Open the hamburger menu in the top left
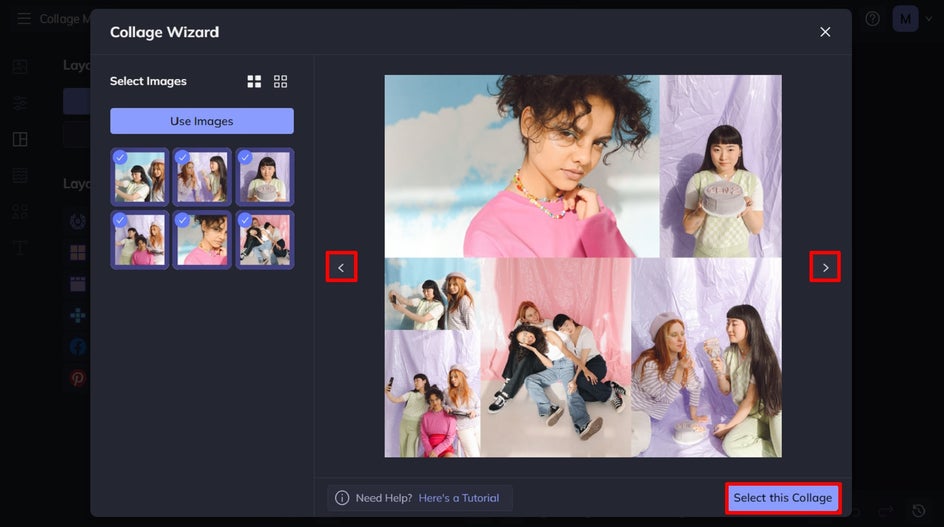944x527 pixels. 23,19
